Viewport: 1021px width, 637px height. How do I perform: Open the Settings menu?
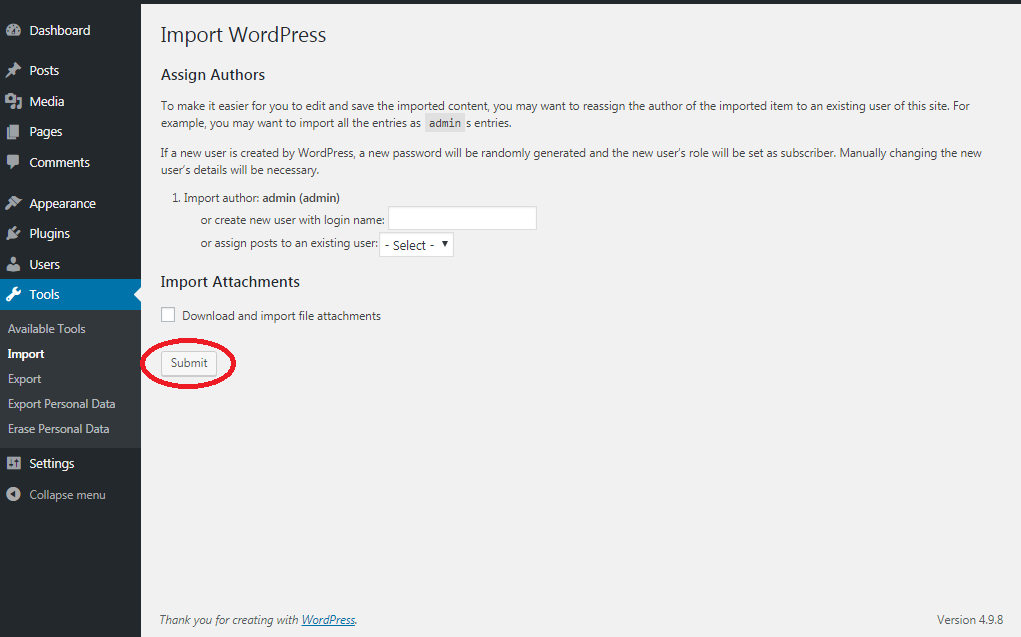(51, 463)
